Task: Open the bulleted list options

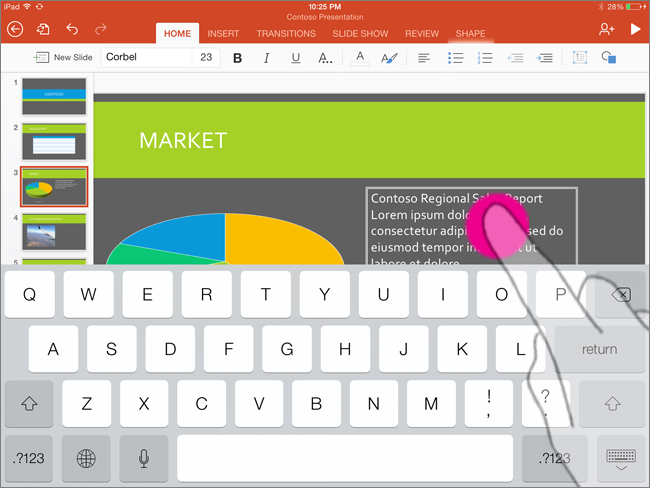Action: point(455,58)
